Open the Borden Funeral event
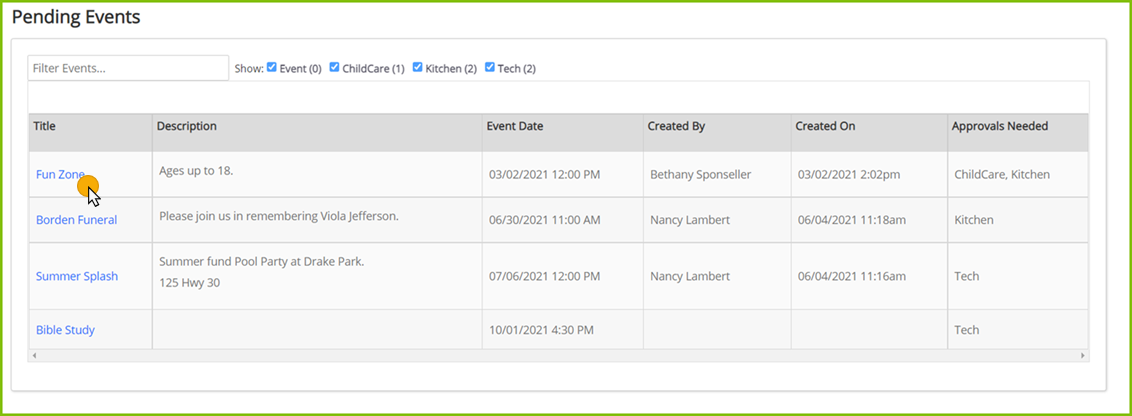Viewport: 1132px width, 416px height. (76, 220)
